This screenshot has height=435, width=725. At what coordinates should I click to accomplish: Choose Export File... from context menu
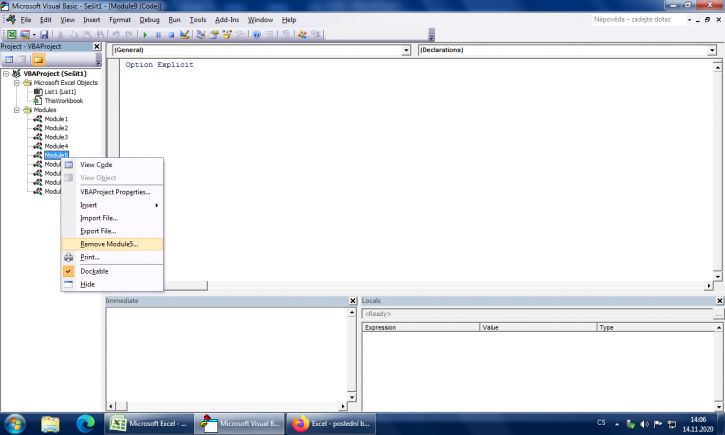tap(112, 231)
